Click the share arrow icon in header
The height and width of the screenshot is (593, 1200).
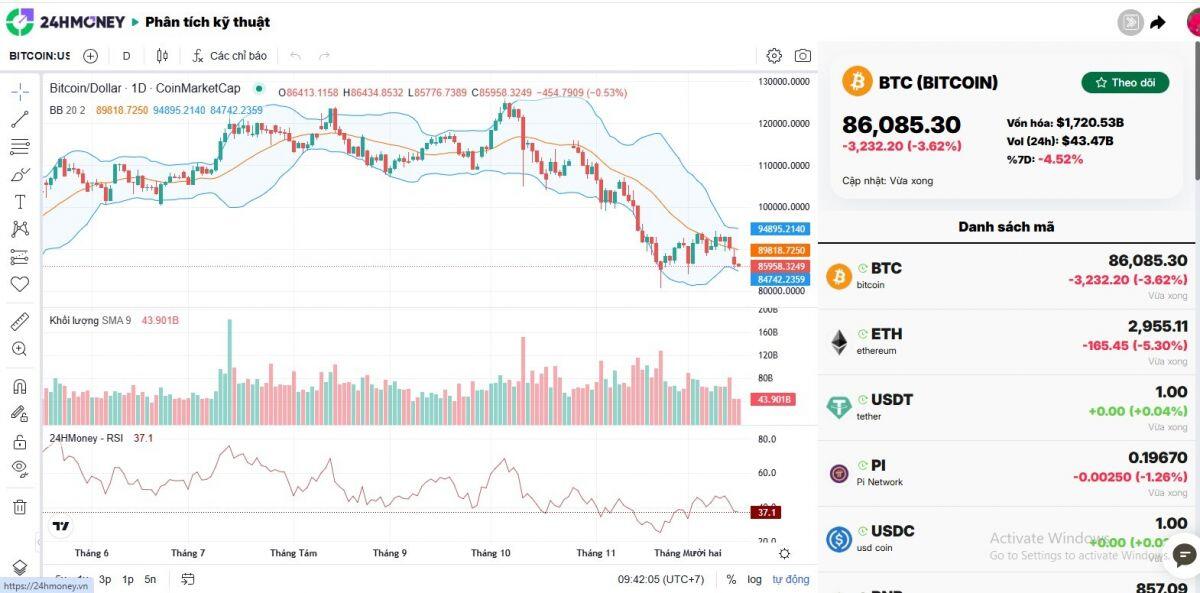coord(1158,22)
